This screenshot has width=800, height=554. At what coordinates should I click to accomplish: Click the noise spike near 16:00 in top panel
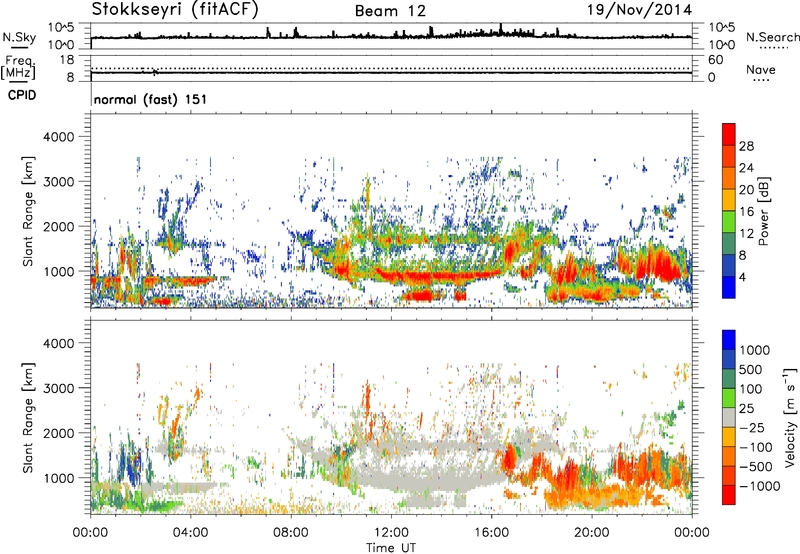(501, 29)
